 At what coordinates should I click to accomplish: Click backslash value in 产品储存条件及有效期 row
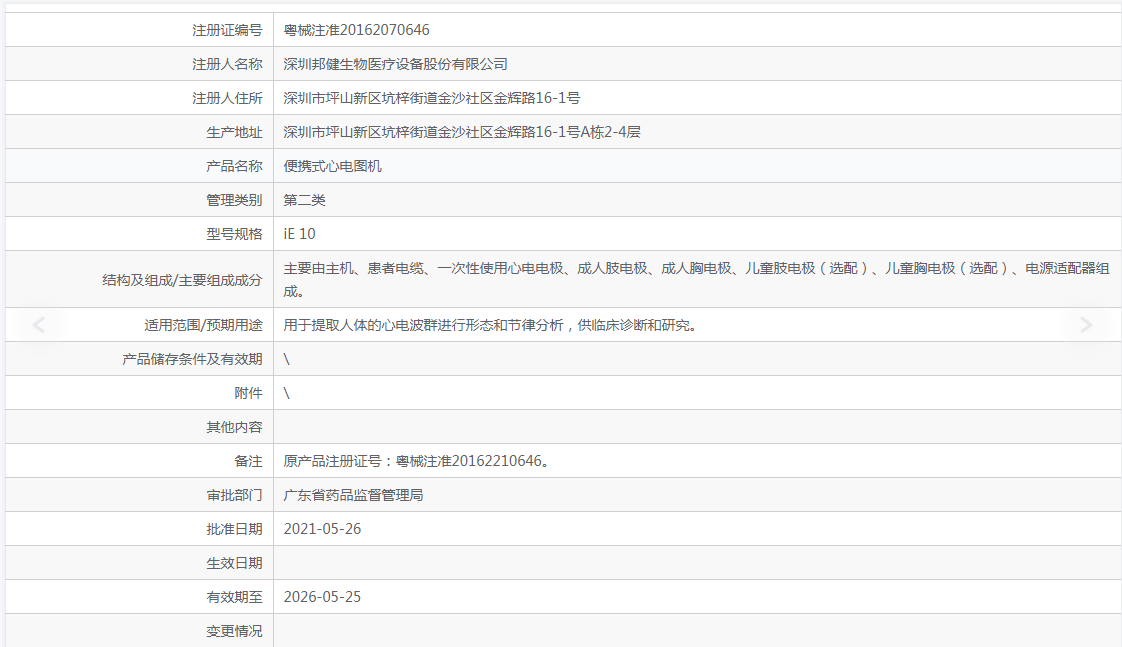click(286, 359)
